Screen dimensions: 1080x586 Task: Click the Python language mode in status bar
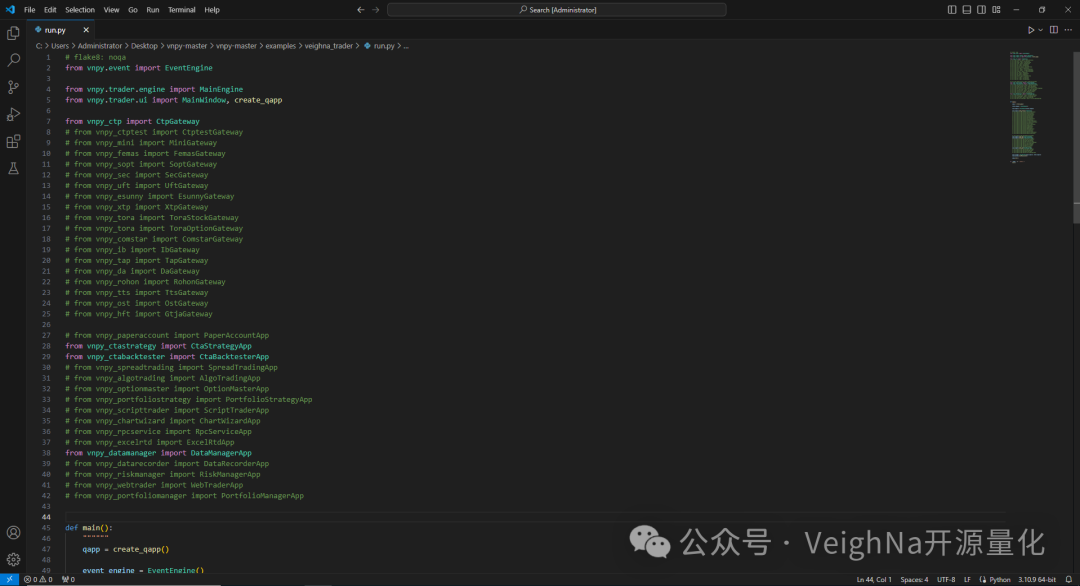[998, 579]
